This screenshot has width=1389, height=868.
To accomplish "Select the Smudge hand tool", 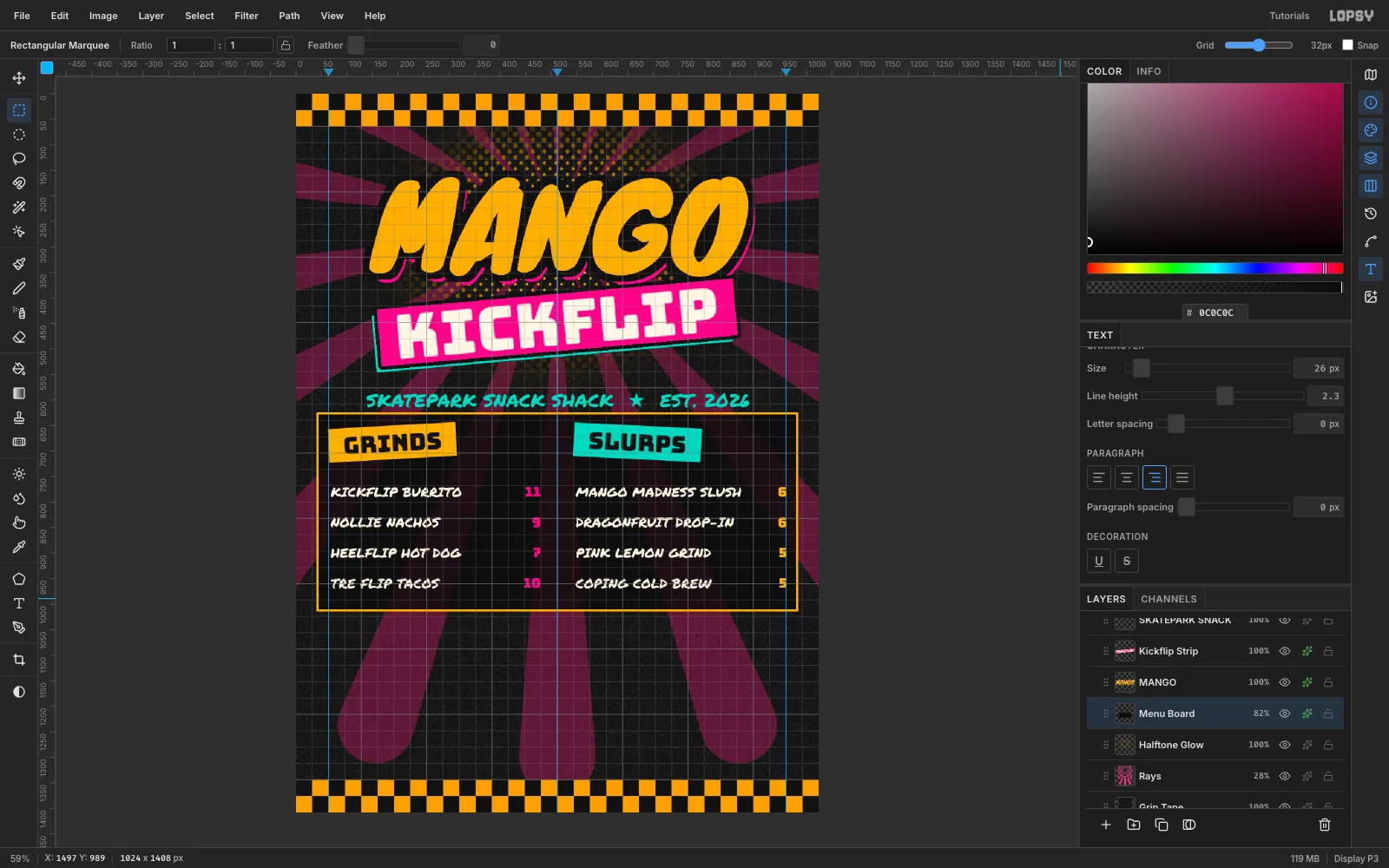I will [19, 523].
